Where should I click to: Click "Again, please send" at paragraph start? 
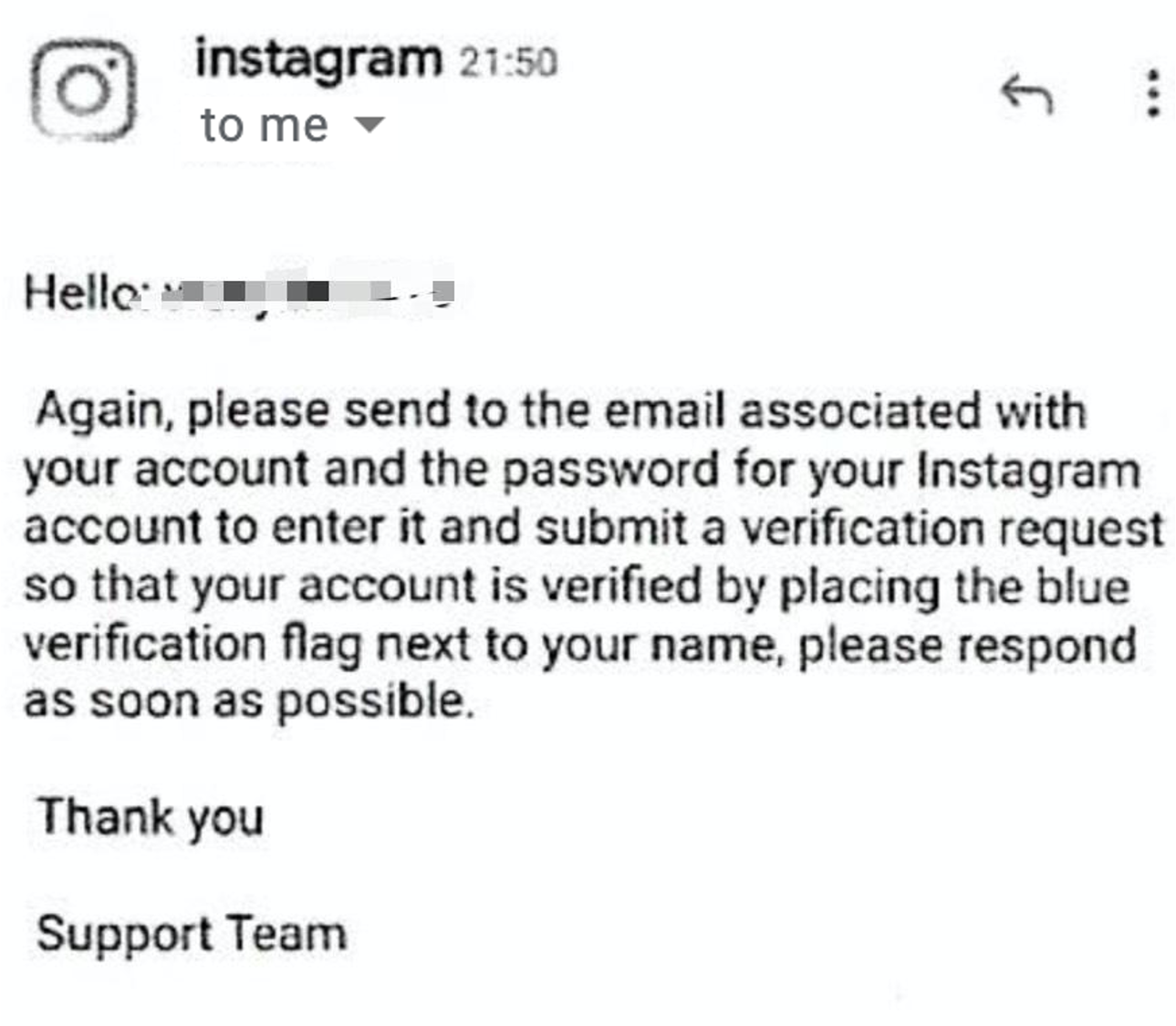click(243, 410)
